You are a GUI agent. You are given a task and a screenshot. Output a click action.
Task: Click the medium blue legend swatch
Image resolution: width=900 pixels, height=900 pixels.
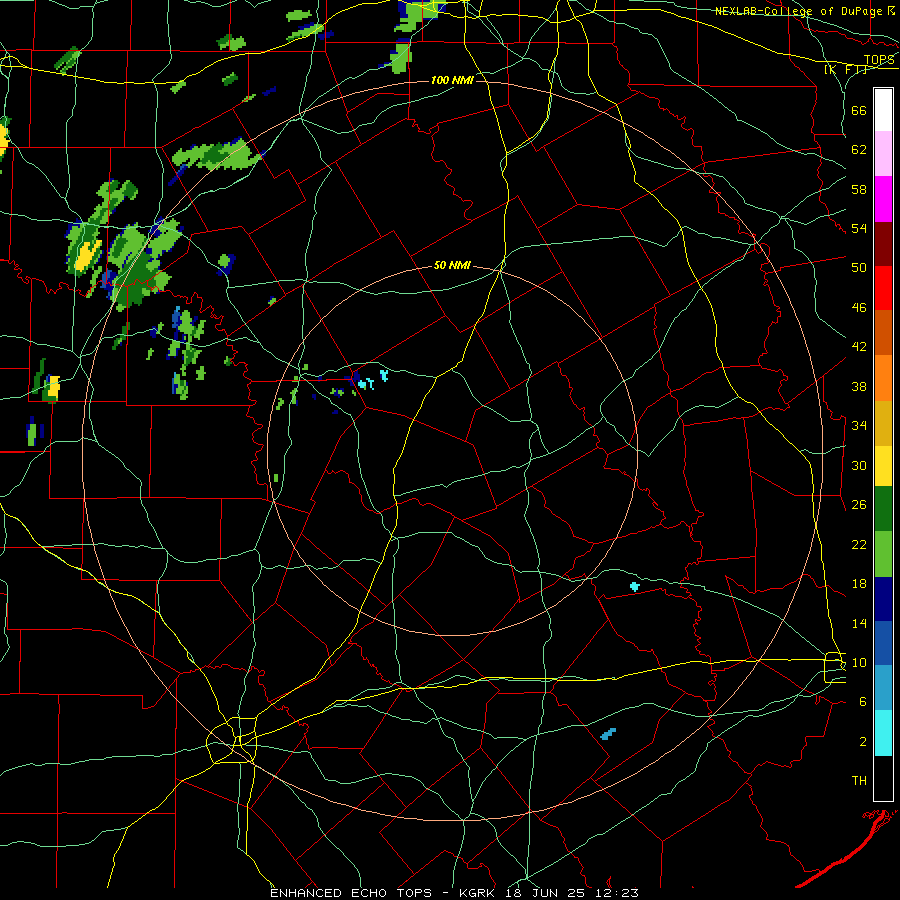883,643
